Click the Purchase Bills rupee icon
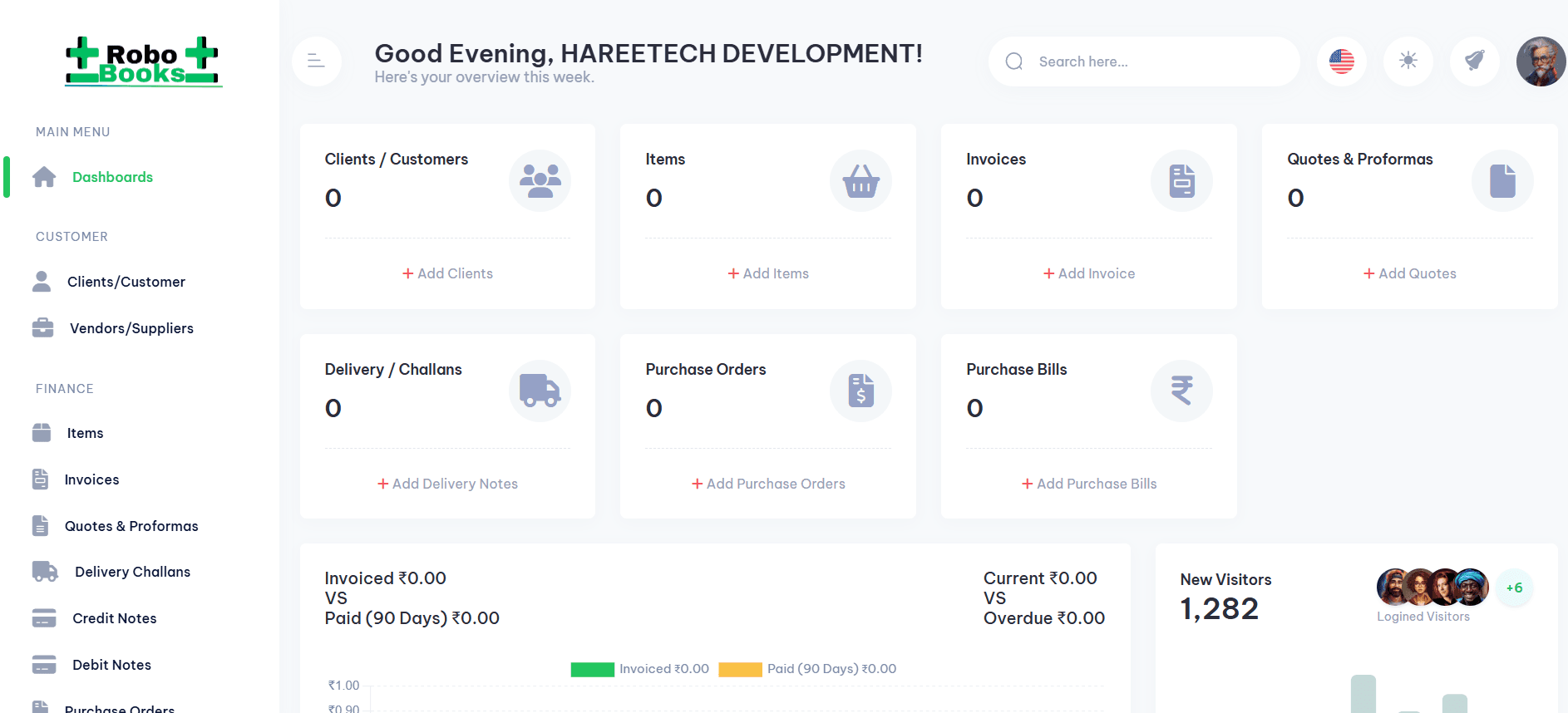This screenshot has height=713, width=1568. [x=1181, y=391]
